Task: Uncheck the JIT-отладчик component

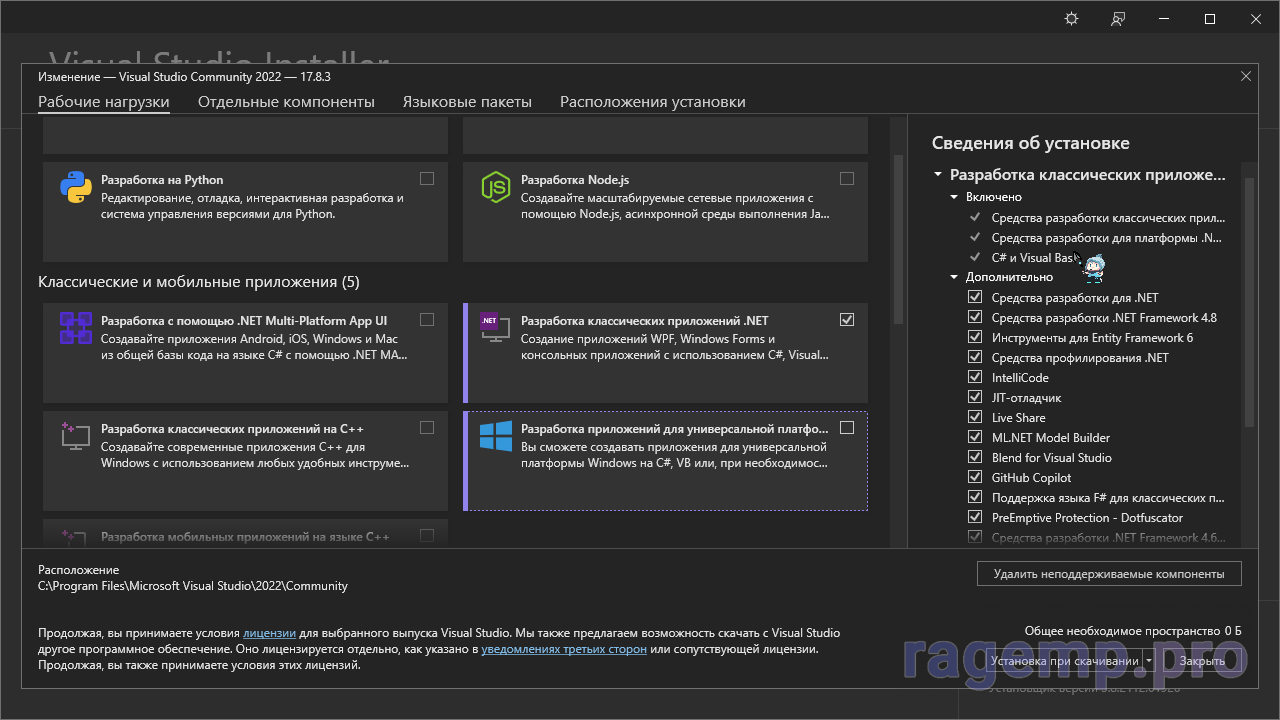Action: (975, 398)
